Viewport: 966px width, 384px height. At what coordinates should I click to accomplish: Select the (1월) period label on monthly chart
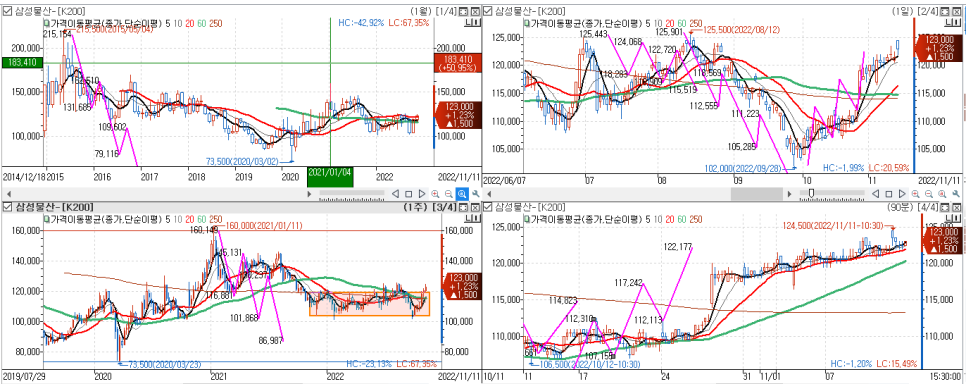(420, 11)
